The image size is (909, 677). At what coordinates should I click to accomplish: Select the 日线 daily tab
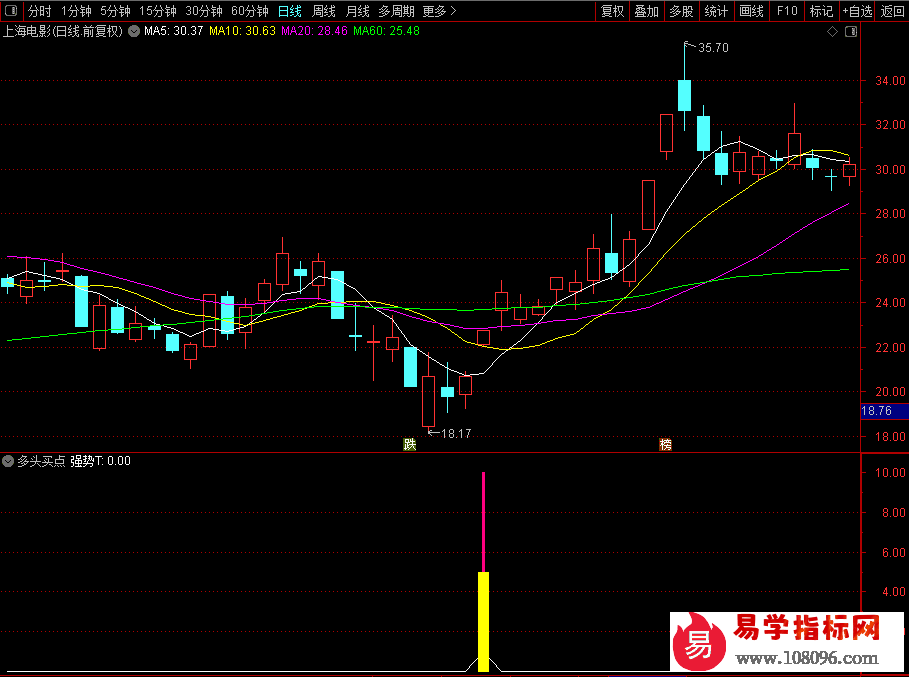point(290,11)
